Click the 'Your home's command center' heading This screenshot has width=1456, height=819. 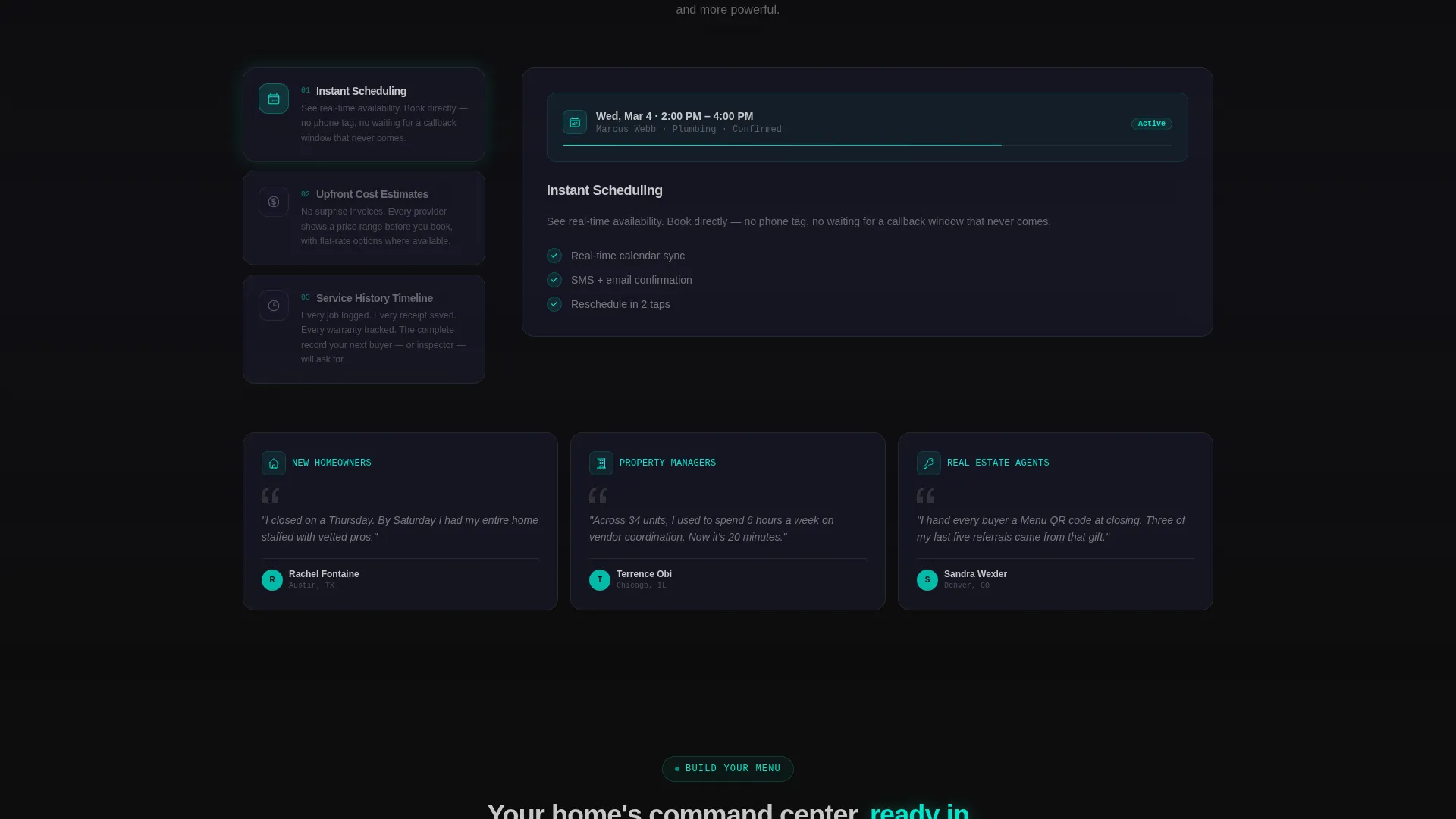(728, 810)
